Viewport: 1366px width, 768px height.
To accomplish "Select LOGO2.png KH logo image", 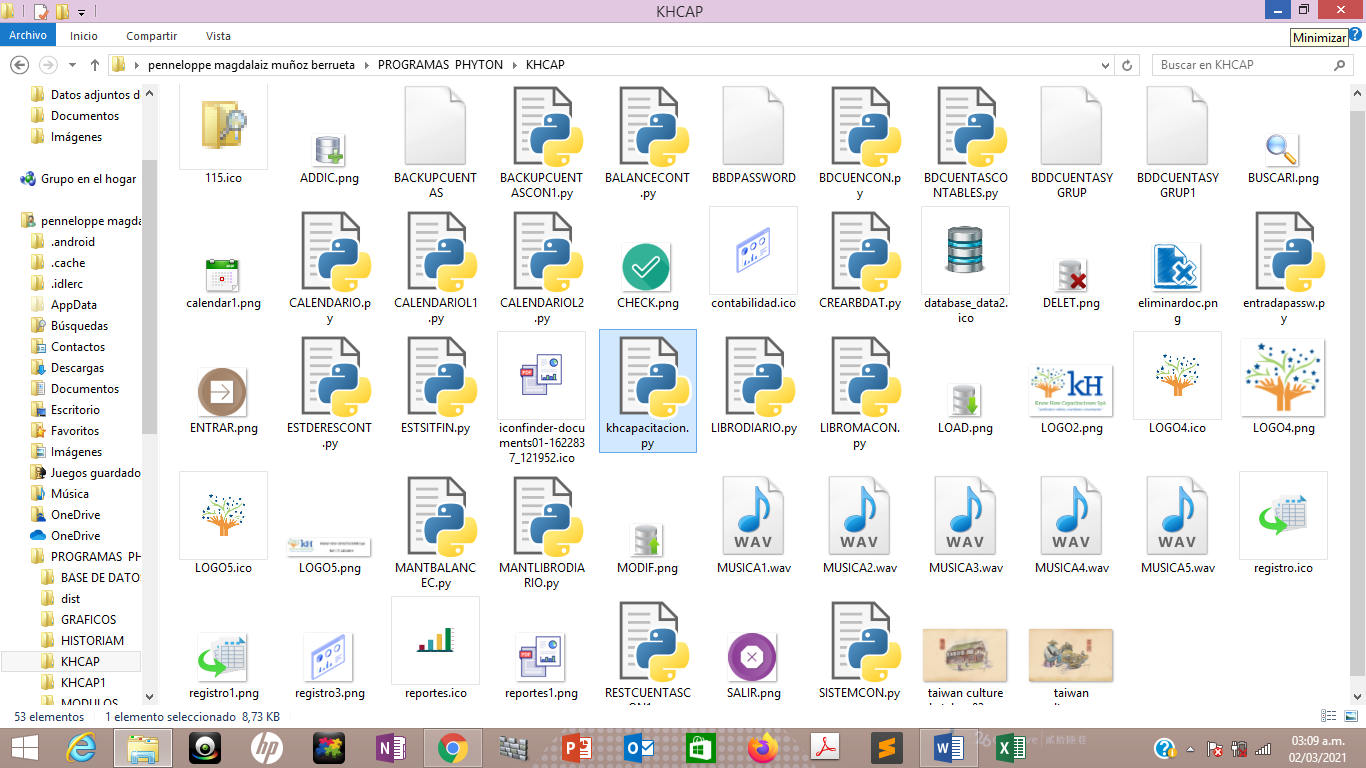I will pyautogui.click(x=1071, y=392).
